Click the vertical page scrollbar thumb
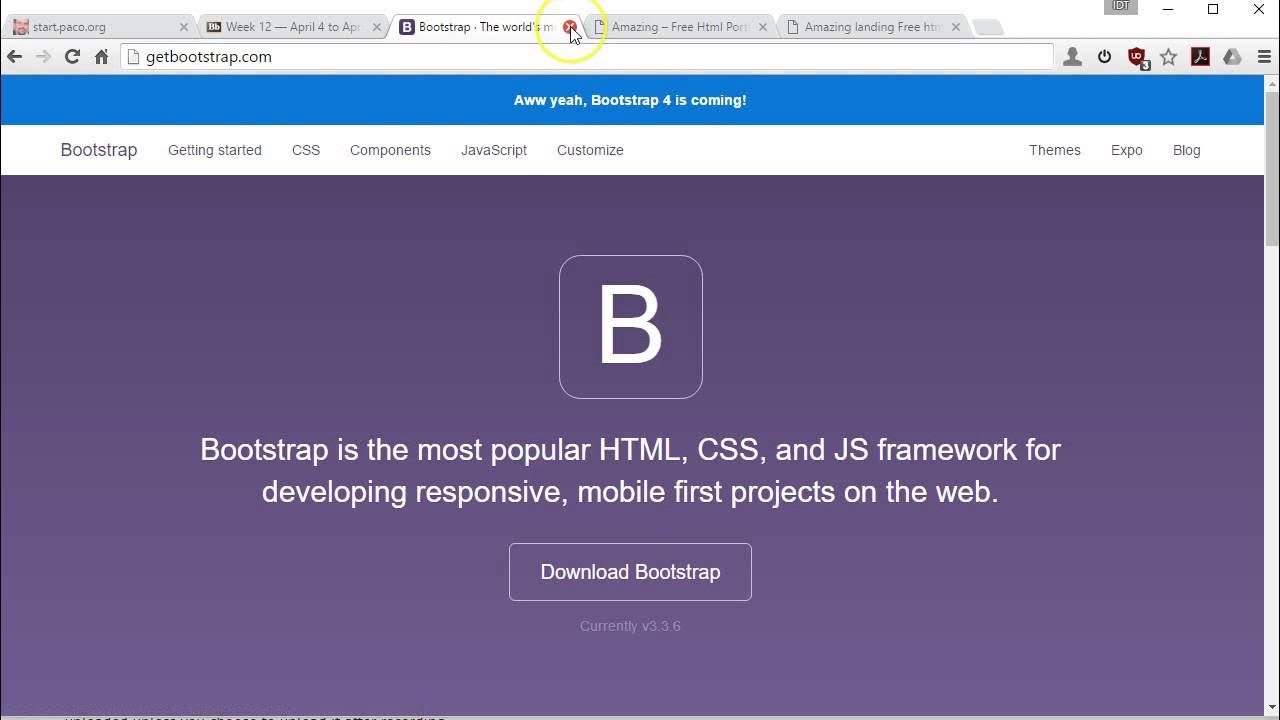Image resolution: width=1280 pixels, height=720 pixels. point(1272,170)
